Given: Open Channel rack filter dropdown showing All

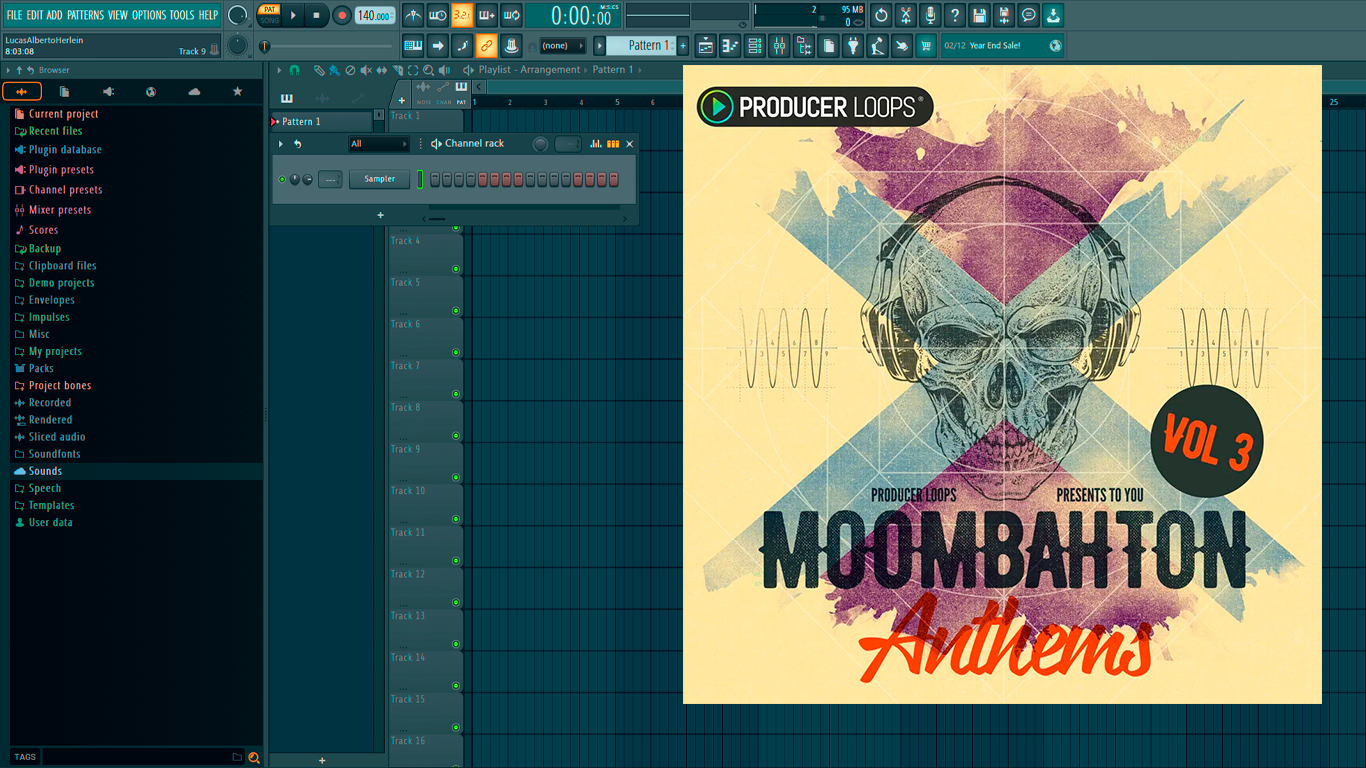Looking at the screenshot, I should [379, 144].
